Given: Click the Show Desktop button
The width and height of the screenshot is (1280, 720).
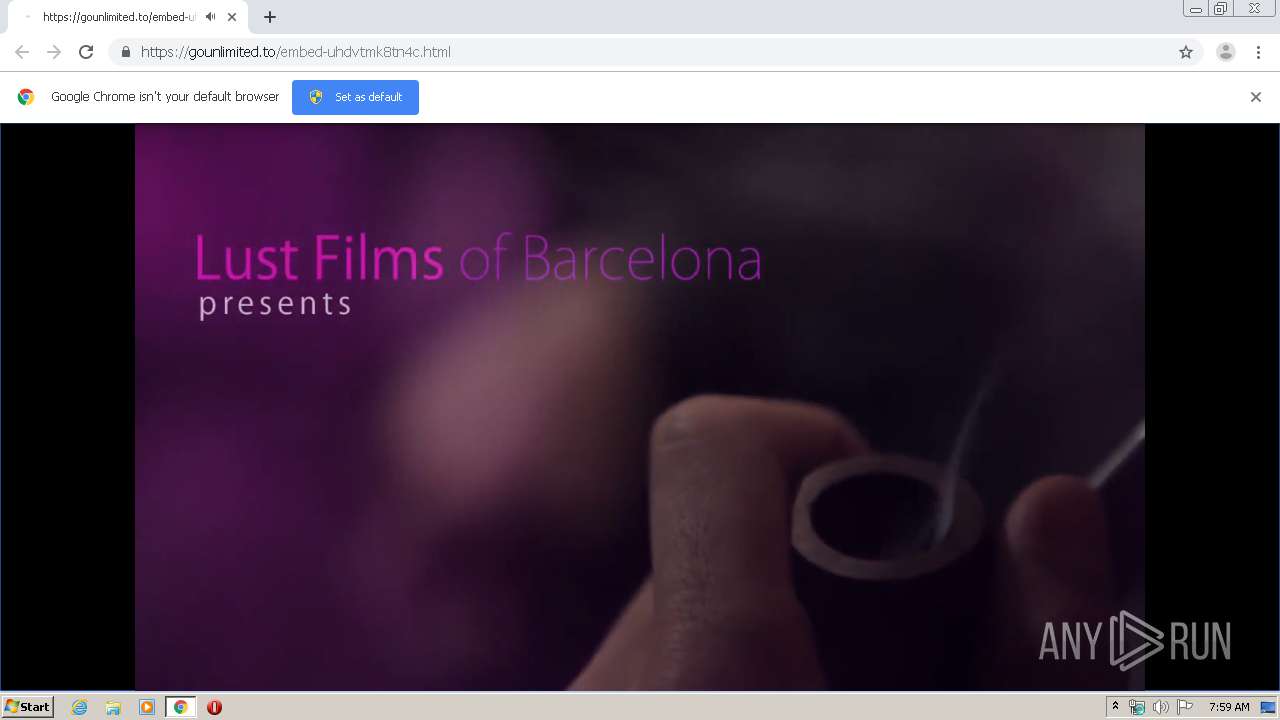Looking at the screenshot, I should (1269, 707).
